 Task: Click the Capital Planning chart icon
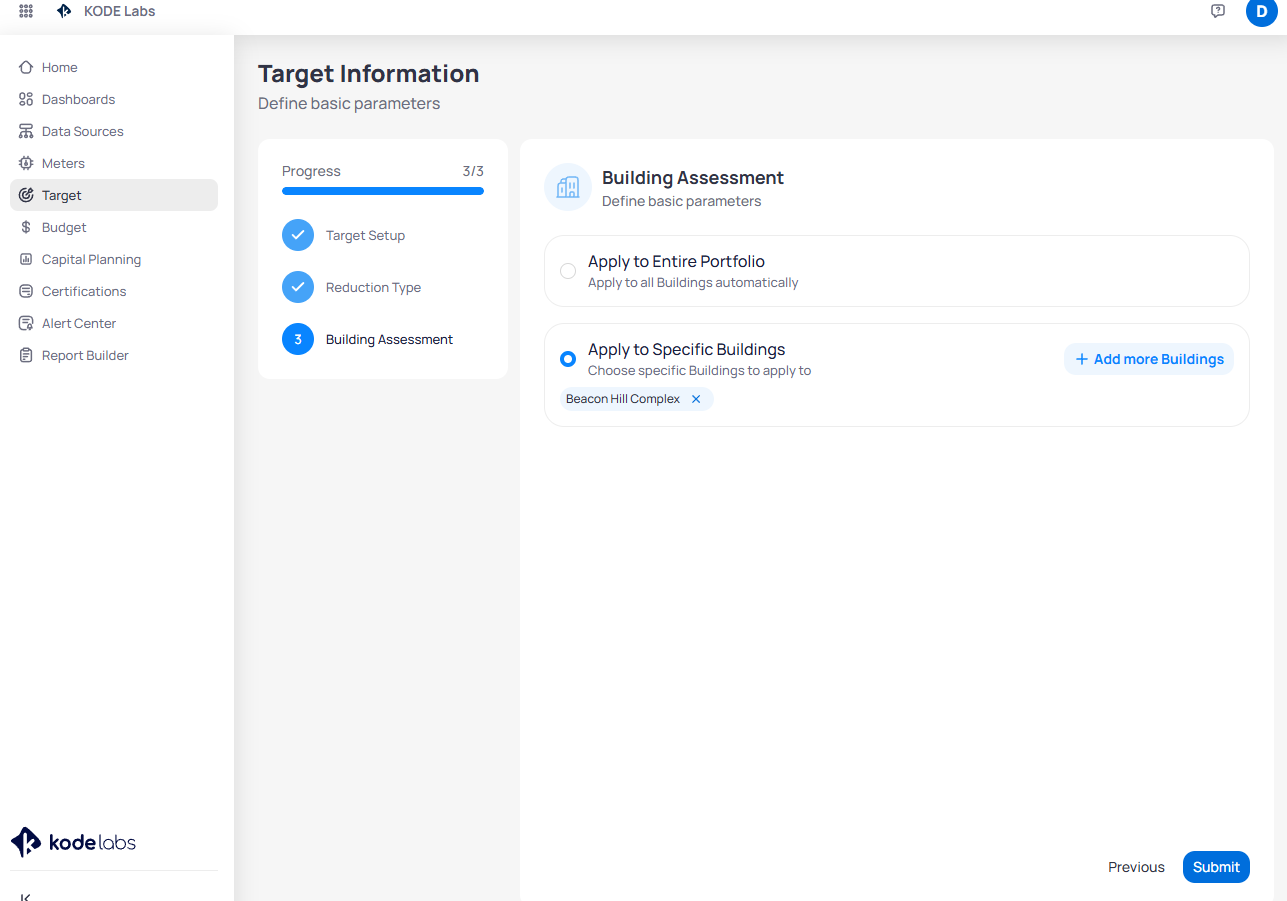point(26,259)
